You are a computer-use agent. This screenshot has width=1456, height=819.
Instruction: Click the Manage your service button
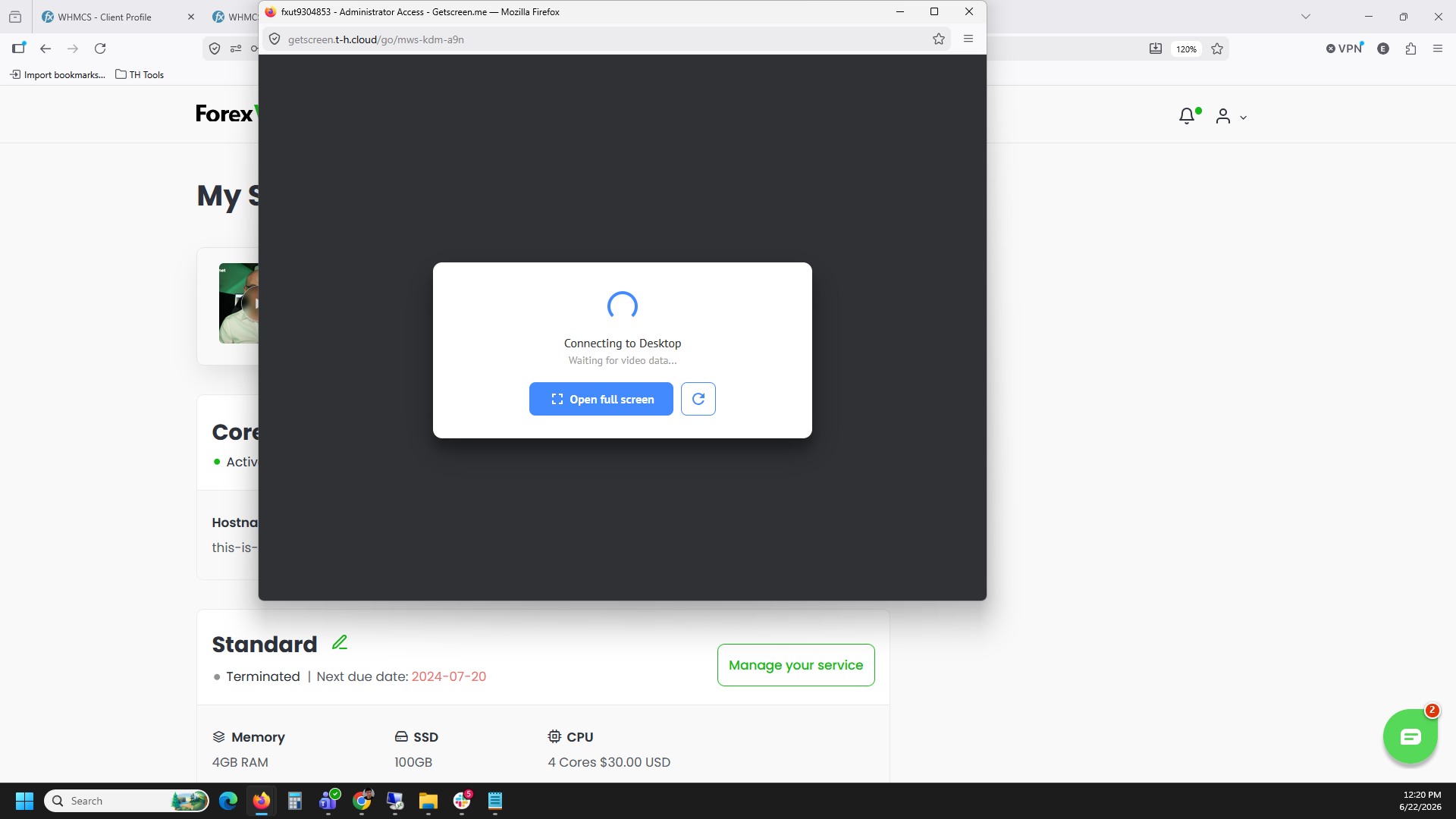[x=795, y=665]
